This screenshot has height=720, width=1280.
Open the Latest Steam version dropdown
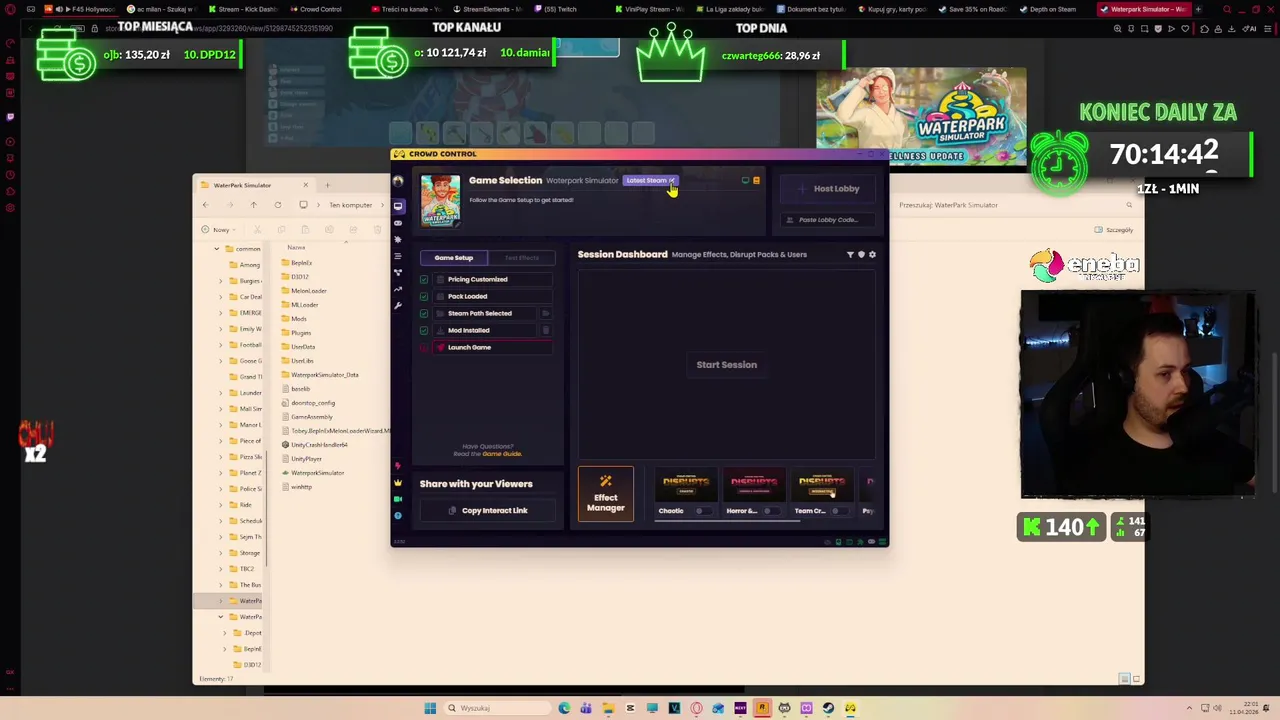[650, 181]
